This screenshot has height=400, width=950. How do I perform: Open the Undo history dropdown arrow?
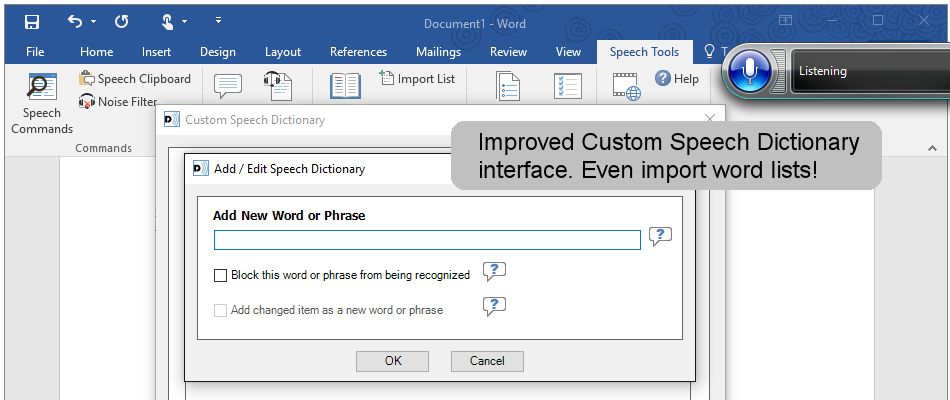point(93,22)
